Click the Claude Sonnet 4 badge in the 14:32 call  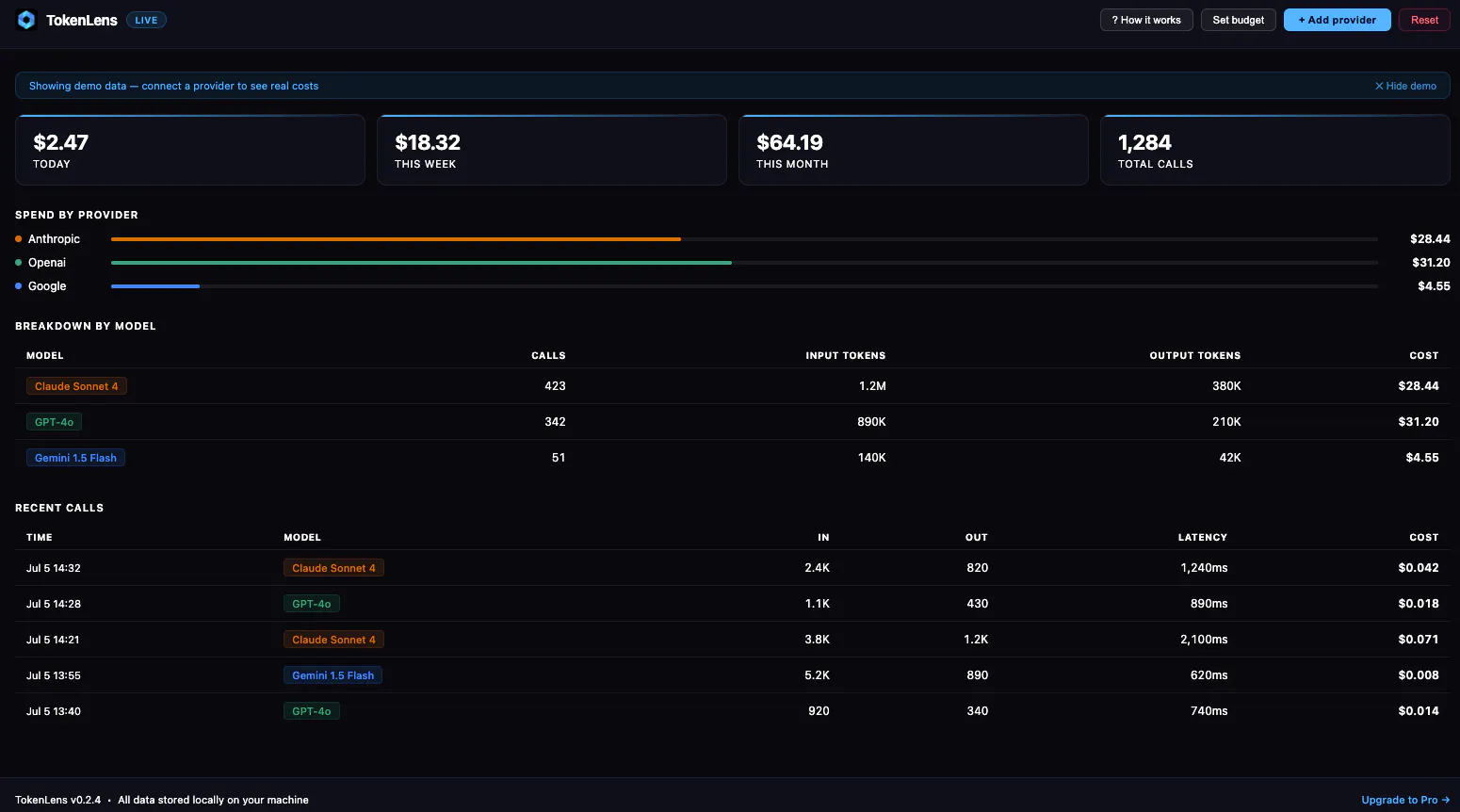coord(333,568)
